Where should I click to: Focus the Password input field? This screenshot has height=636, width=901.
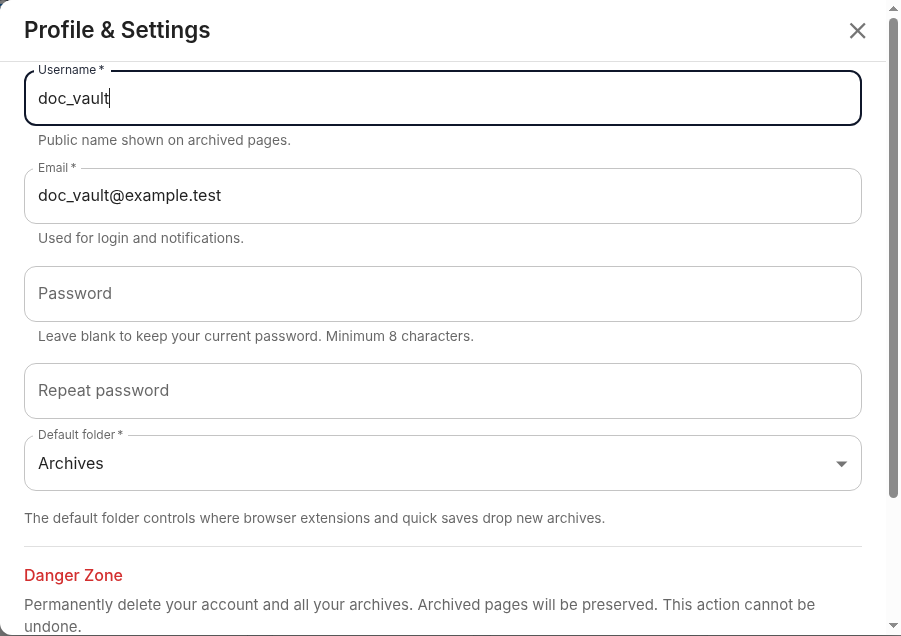tap(442, 294)
